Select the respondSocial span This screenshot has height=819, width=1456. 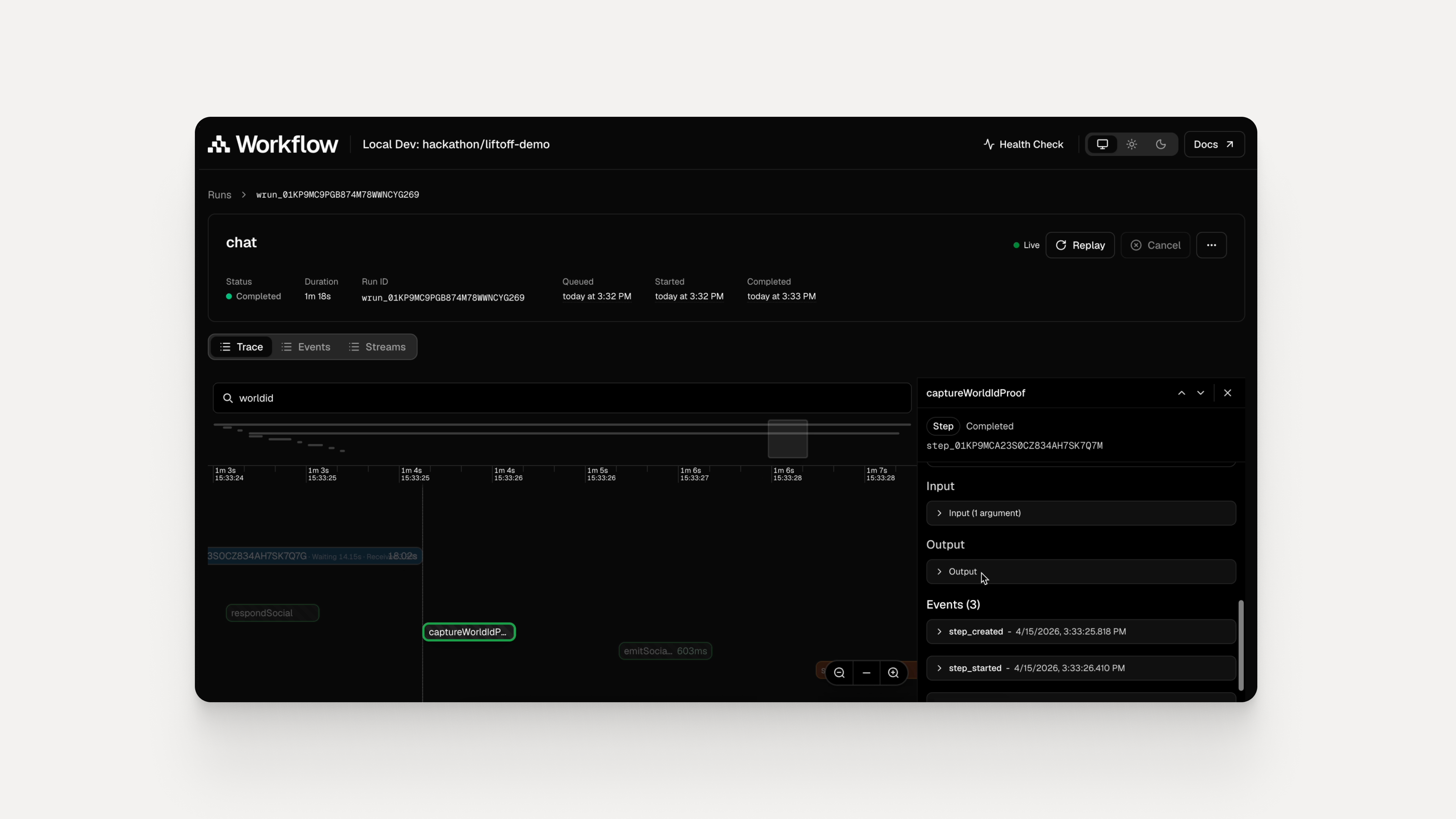click(273, 613)
